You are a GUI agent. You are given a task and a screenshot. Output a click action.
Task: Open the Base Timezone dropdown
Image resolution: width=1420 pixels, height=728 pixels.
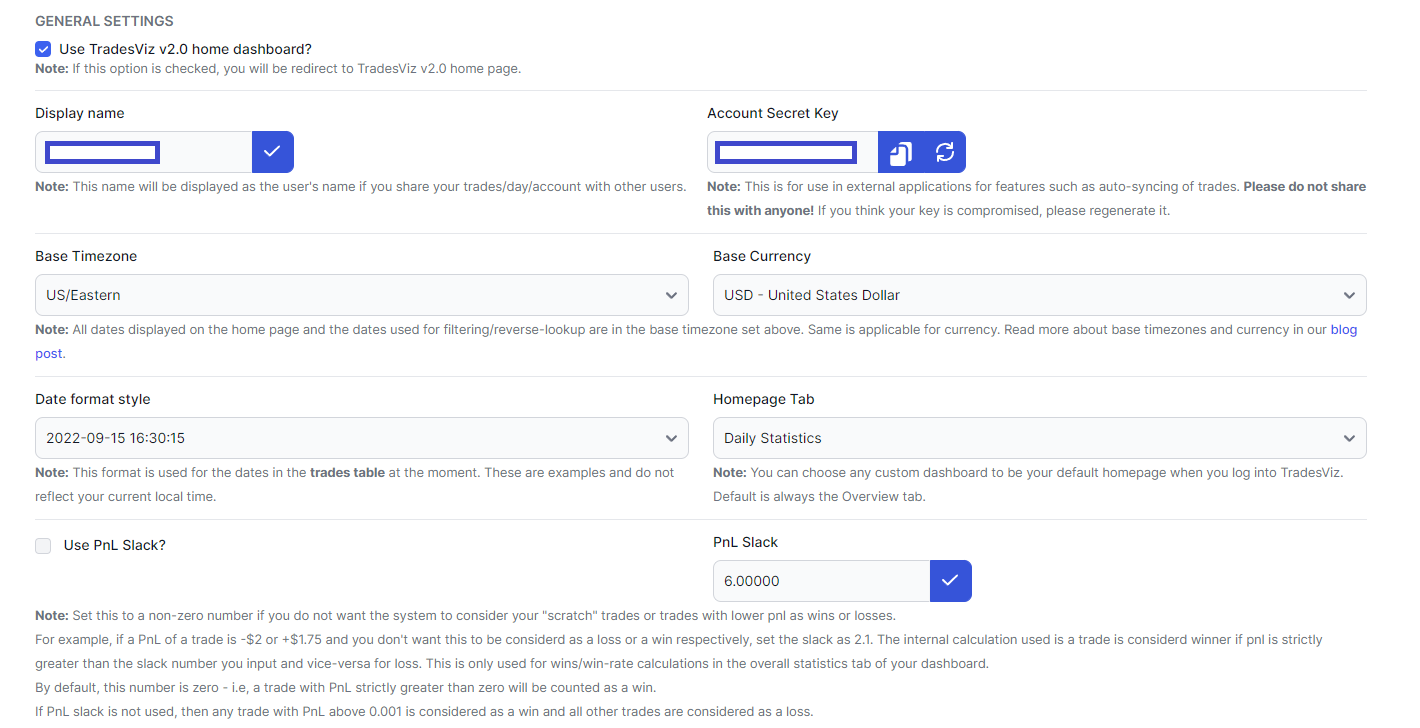(x=362, y=295)
